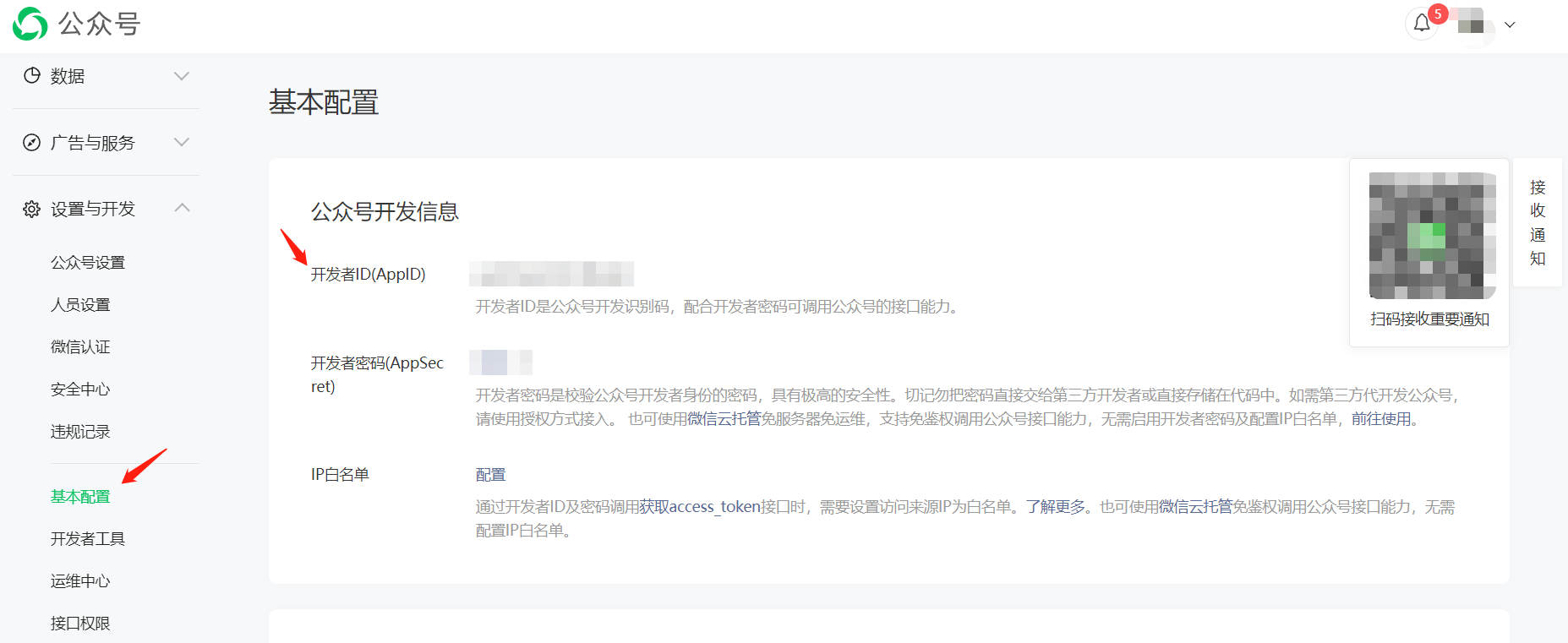
Task: Collapse the 设置与开发 section chevron
Action: coord(181,208)
